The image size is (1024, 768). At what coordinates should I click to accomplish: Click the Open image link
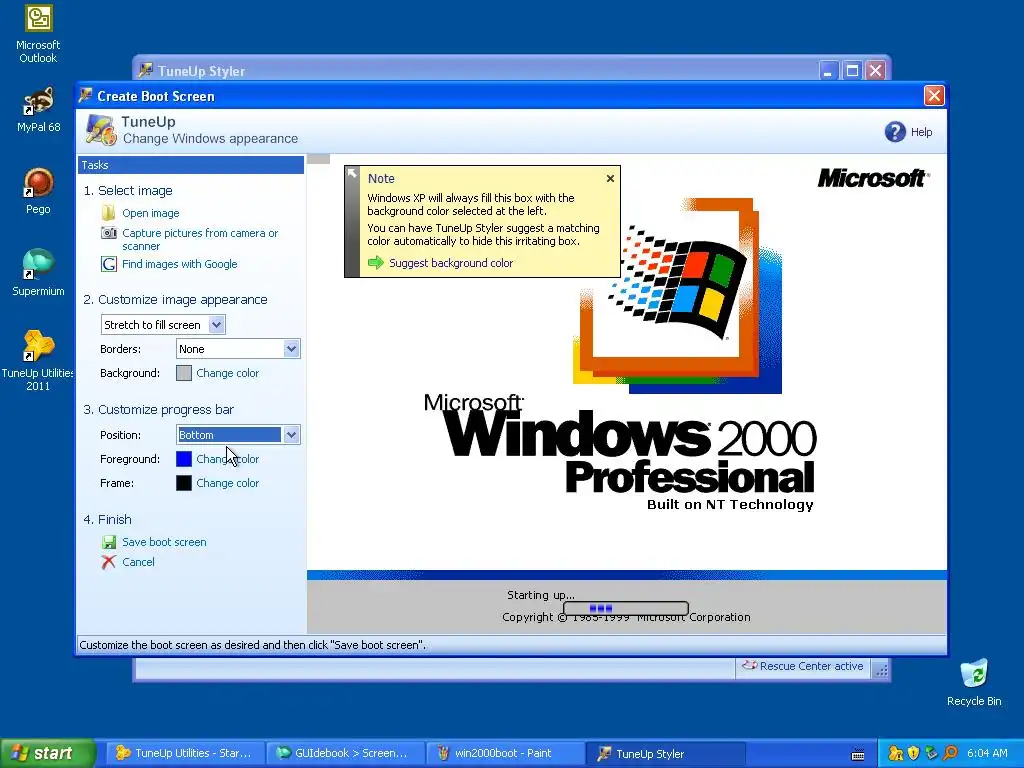coord(150,213)
